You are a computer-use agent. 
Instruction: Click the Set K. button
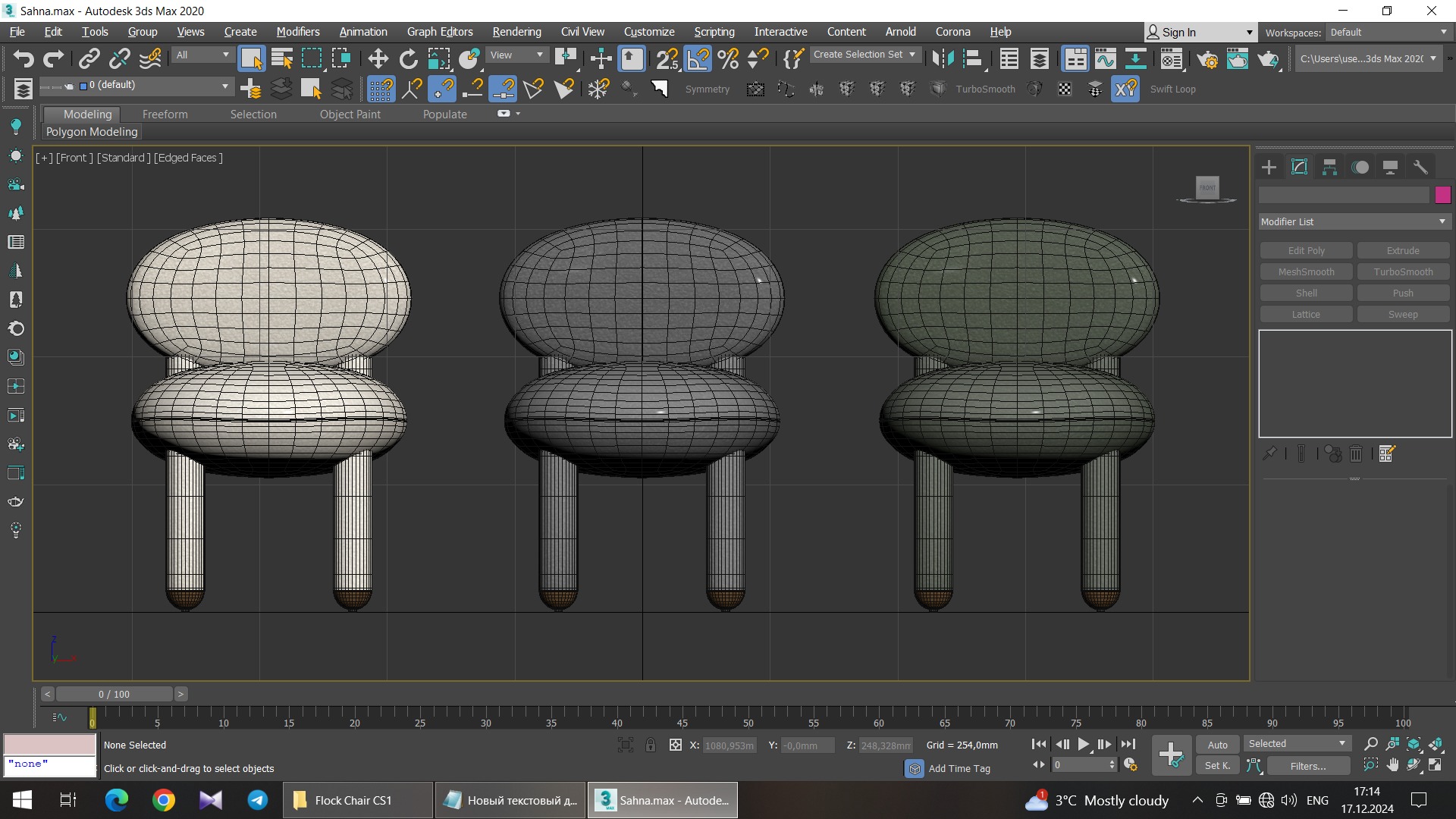click(1218, 766)
